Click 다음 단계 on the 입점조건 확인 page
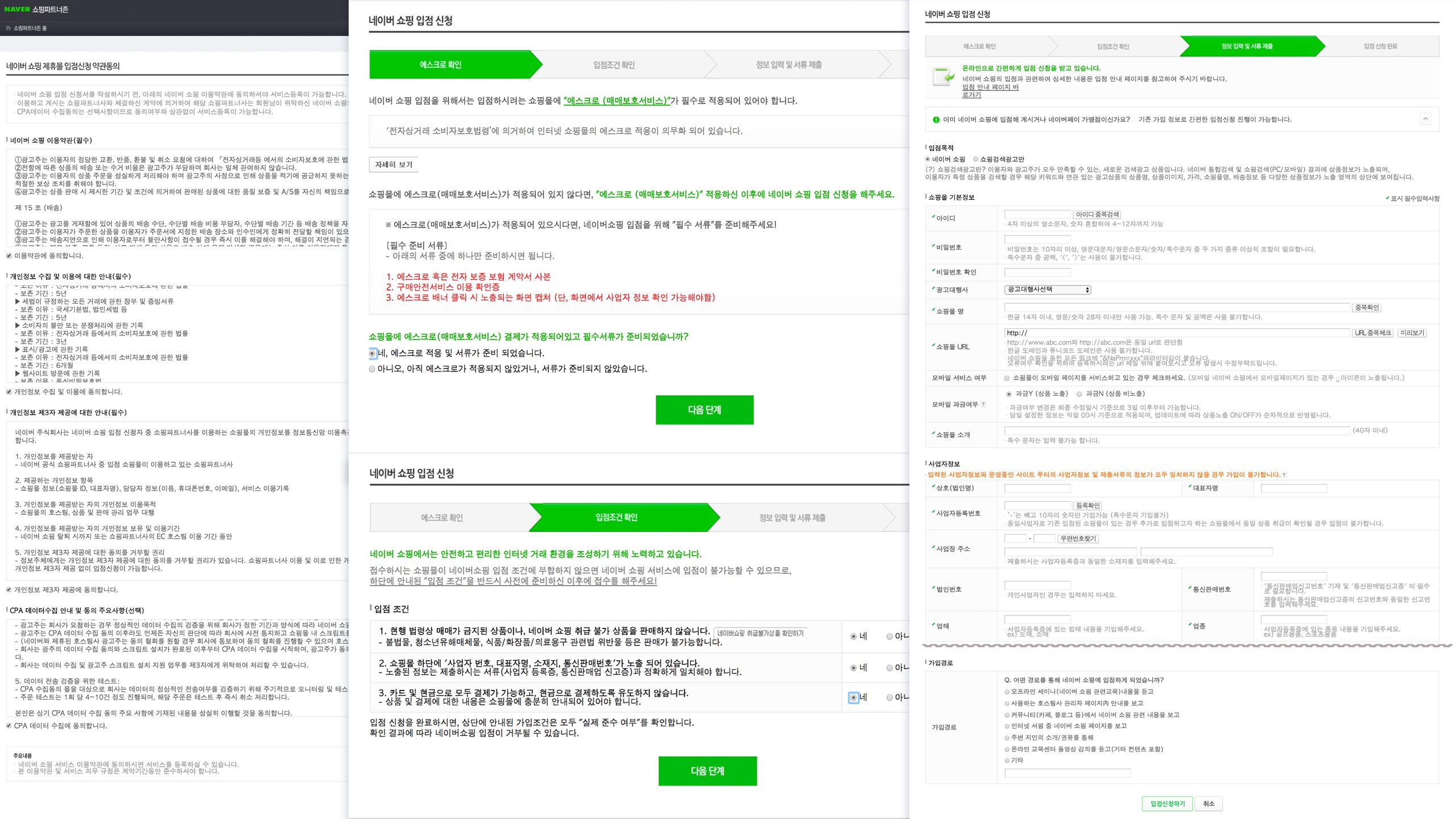 pyautogui.click(x=708, y=771)
